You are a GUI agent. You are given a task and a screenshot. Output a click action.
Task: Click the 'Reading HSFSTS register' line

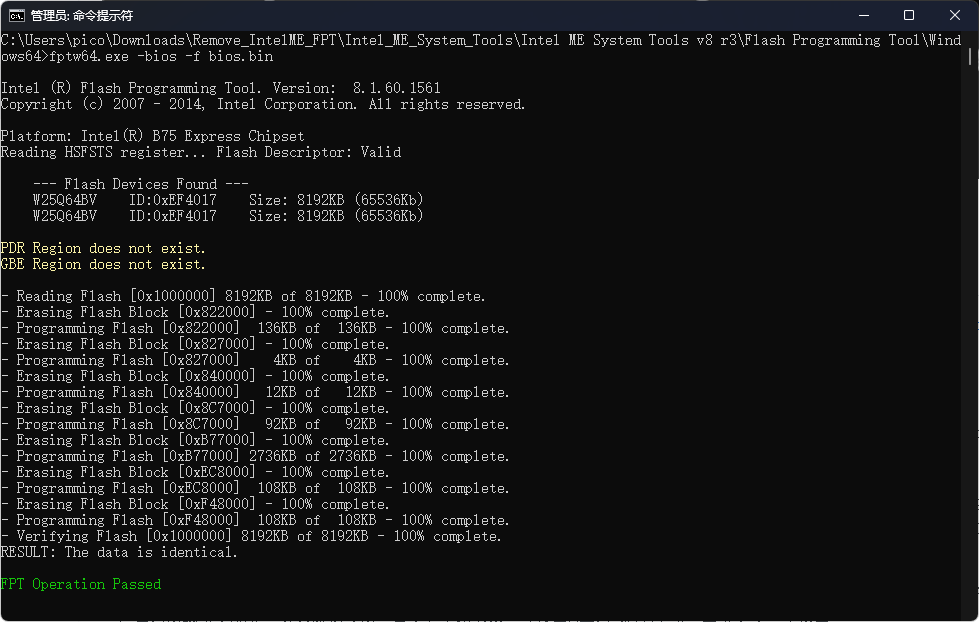point(200,152)
